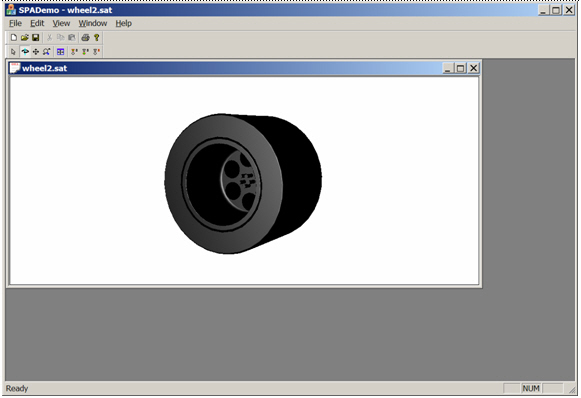
Task: Click the New document icon
Action: (x=14, y=37)
